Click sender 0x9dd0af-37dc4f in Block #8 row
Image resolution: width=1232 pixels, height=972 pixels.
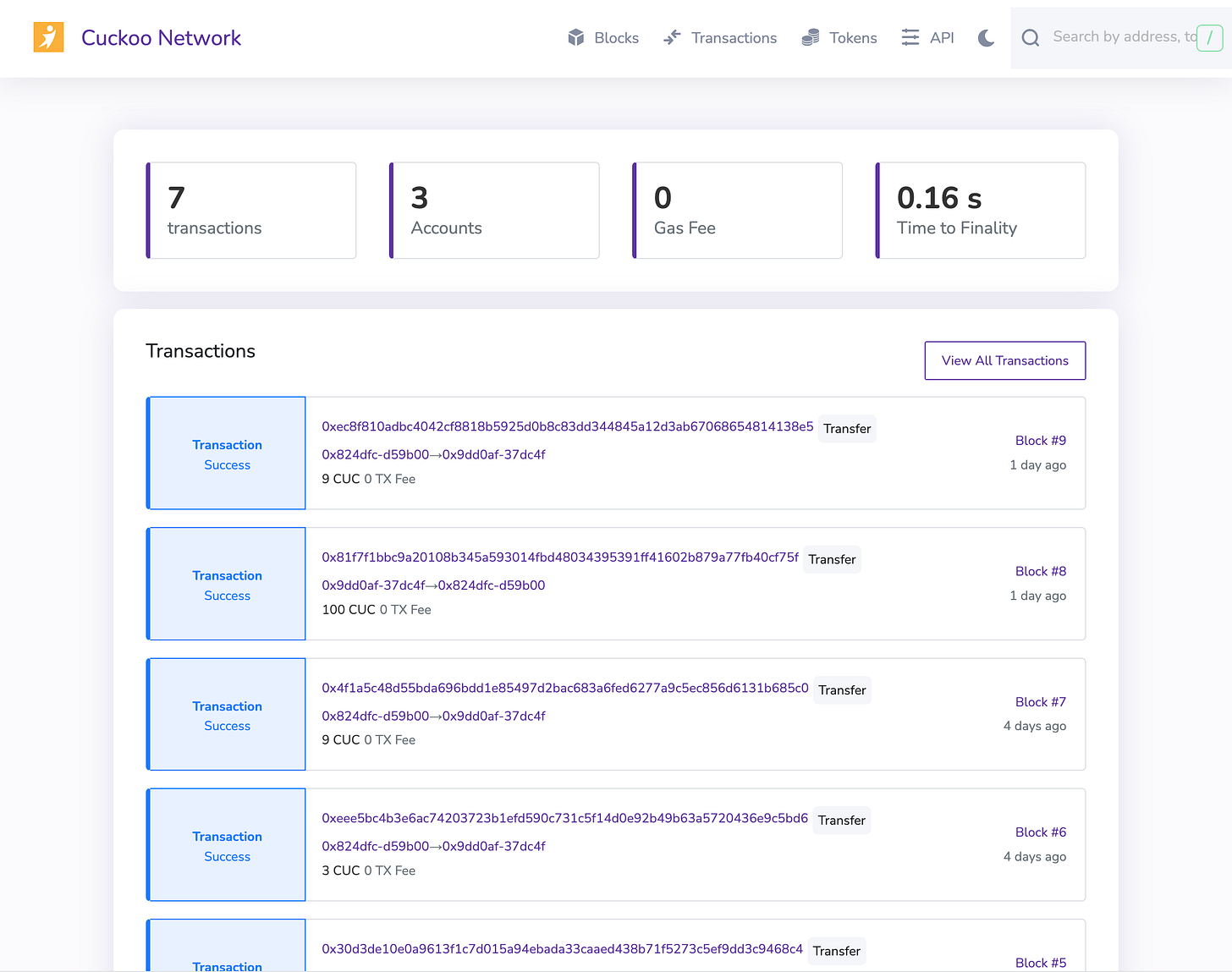click(373, 585)
